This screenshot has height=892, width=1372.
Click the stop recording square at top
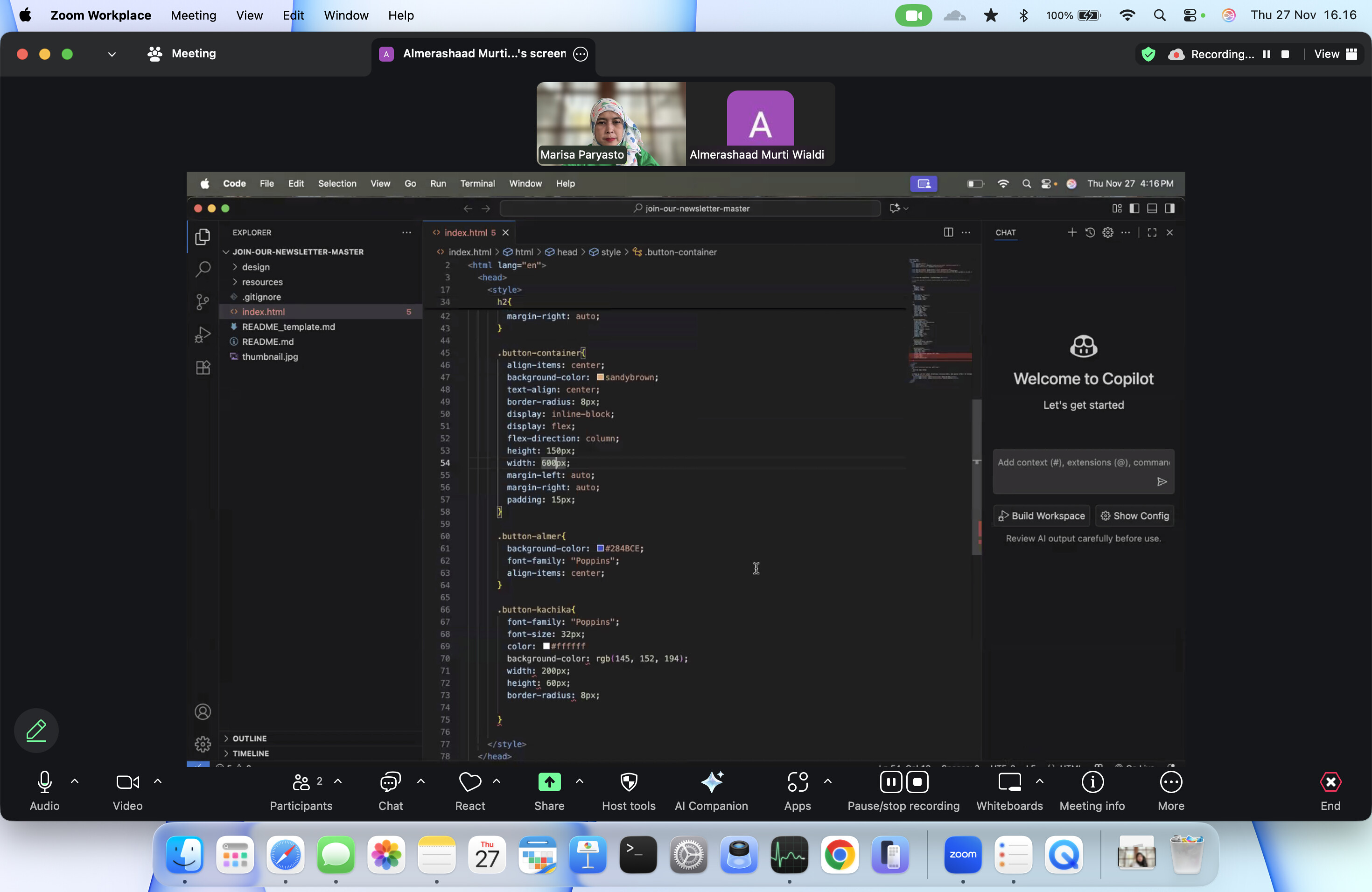click(x=1285, y=54)
